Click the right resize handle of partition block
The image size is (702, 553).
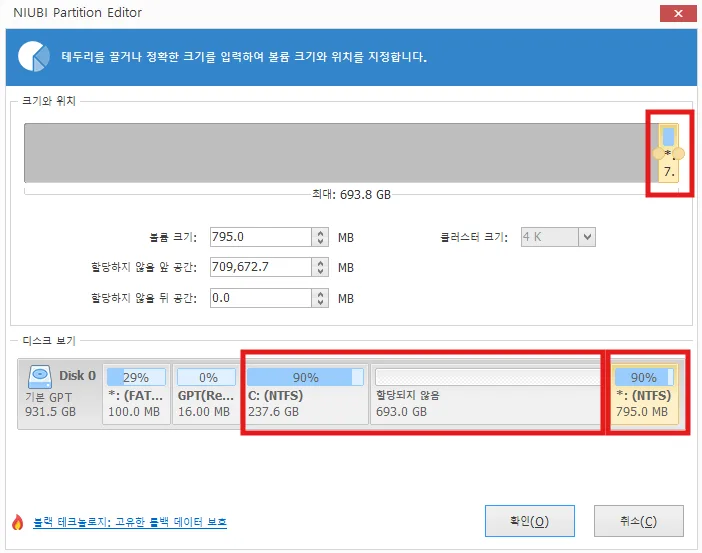(x=679, y=154)
